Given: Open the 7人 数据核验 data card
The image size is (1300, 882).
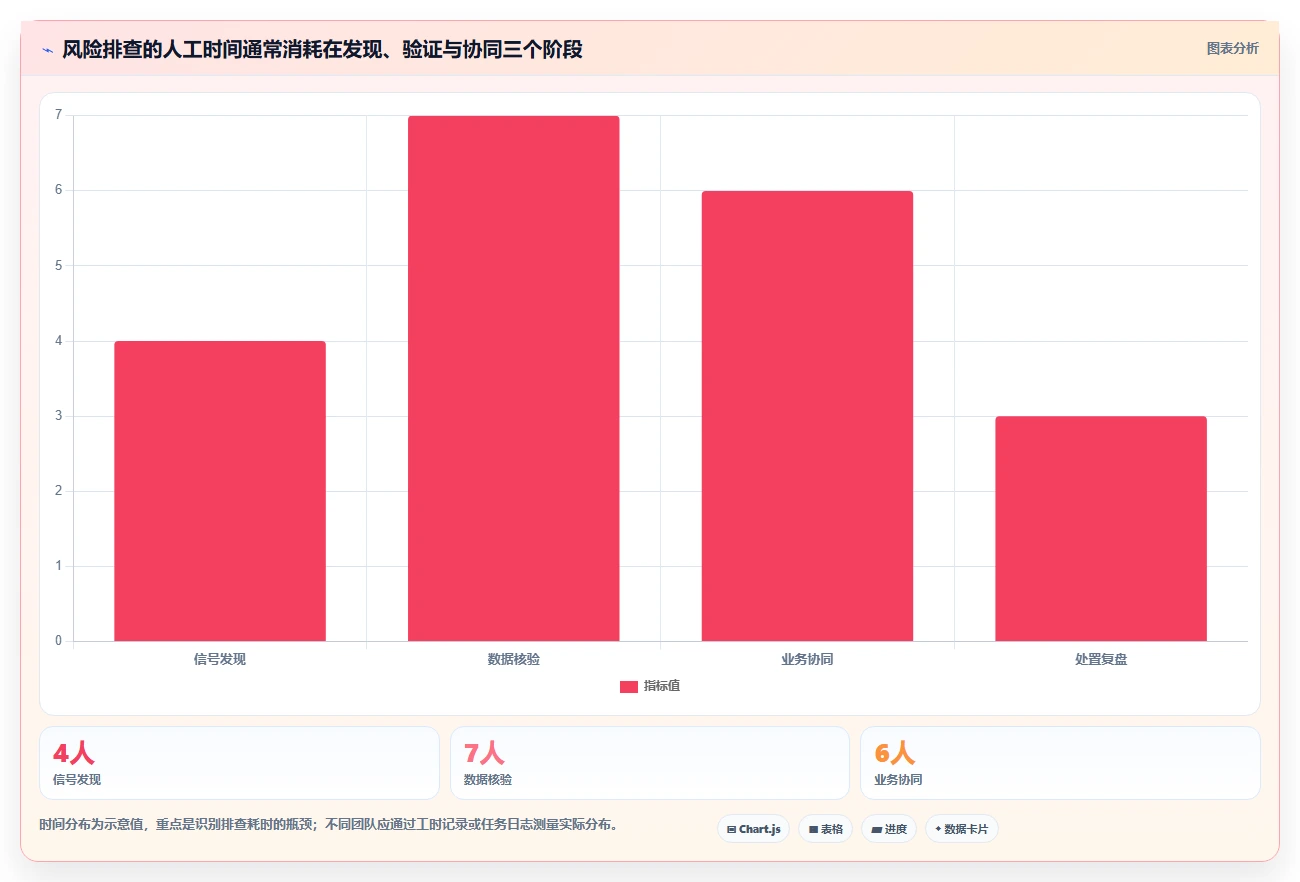Looking at the screenshot, I should point(650,763).
